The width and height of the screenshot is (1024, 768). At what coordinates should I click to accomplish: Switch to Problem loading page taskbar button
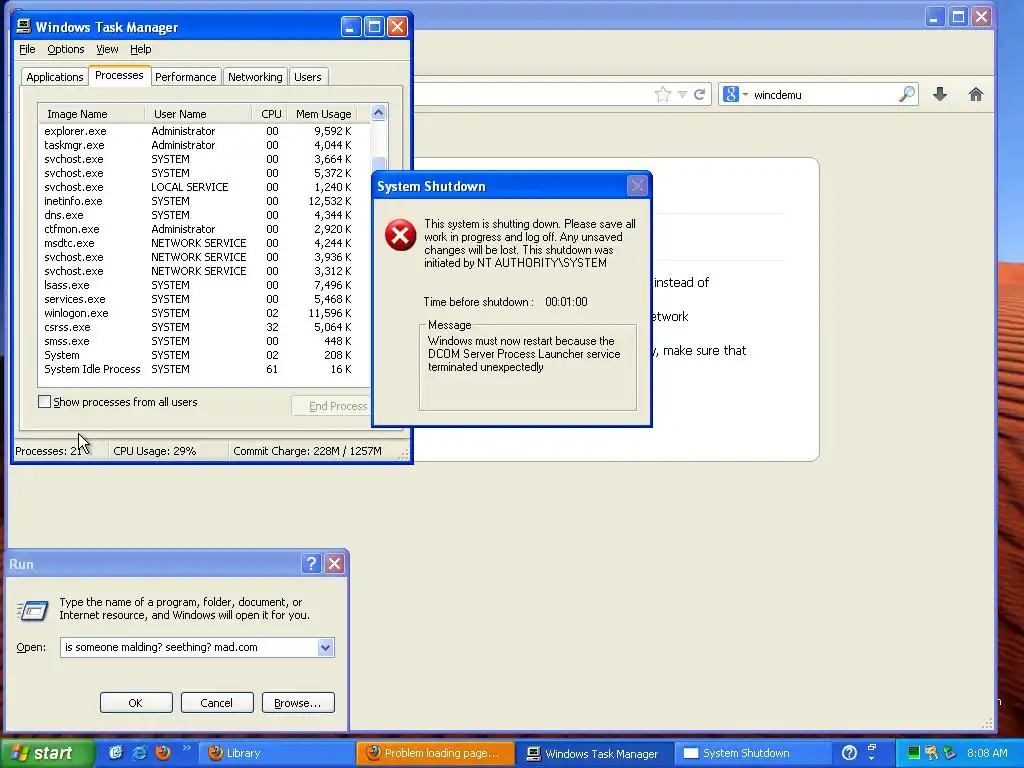(436, 754)
